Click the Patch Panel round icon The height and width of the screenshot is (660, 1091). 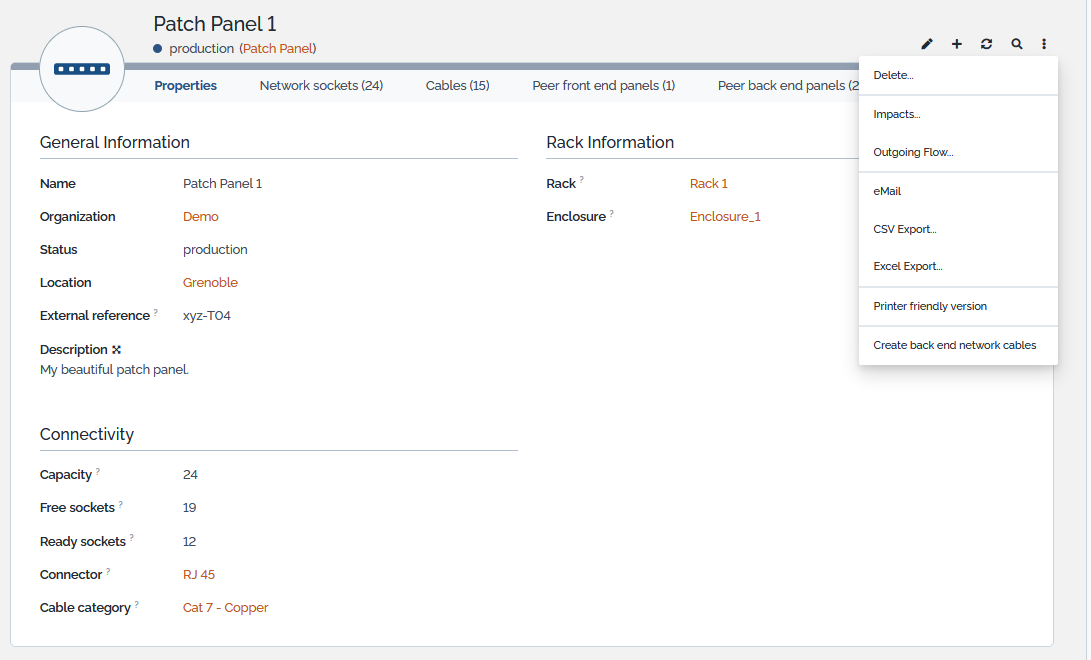pyautogui.click(x=81, y=69)
